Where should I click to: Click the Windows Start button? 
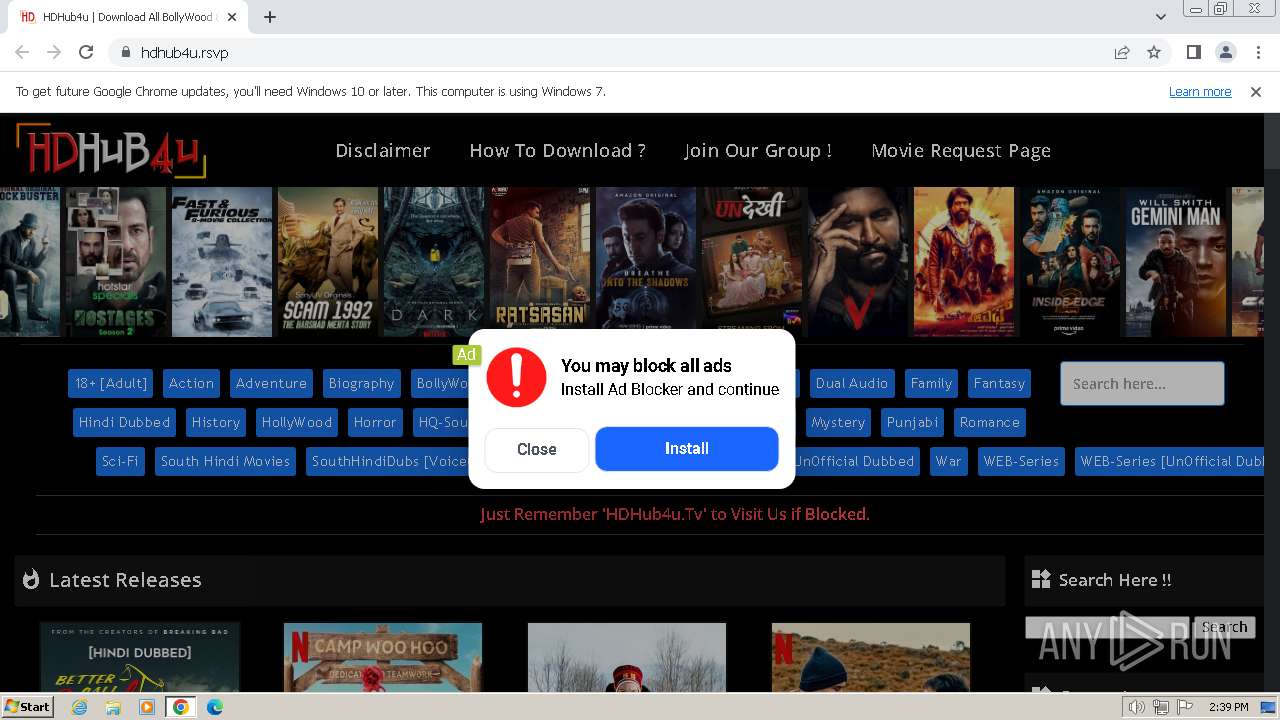coord(28,706)
